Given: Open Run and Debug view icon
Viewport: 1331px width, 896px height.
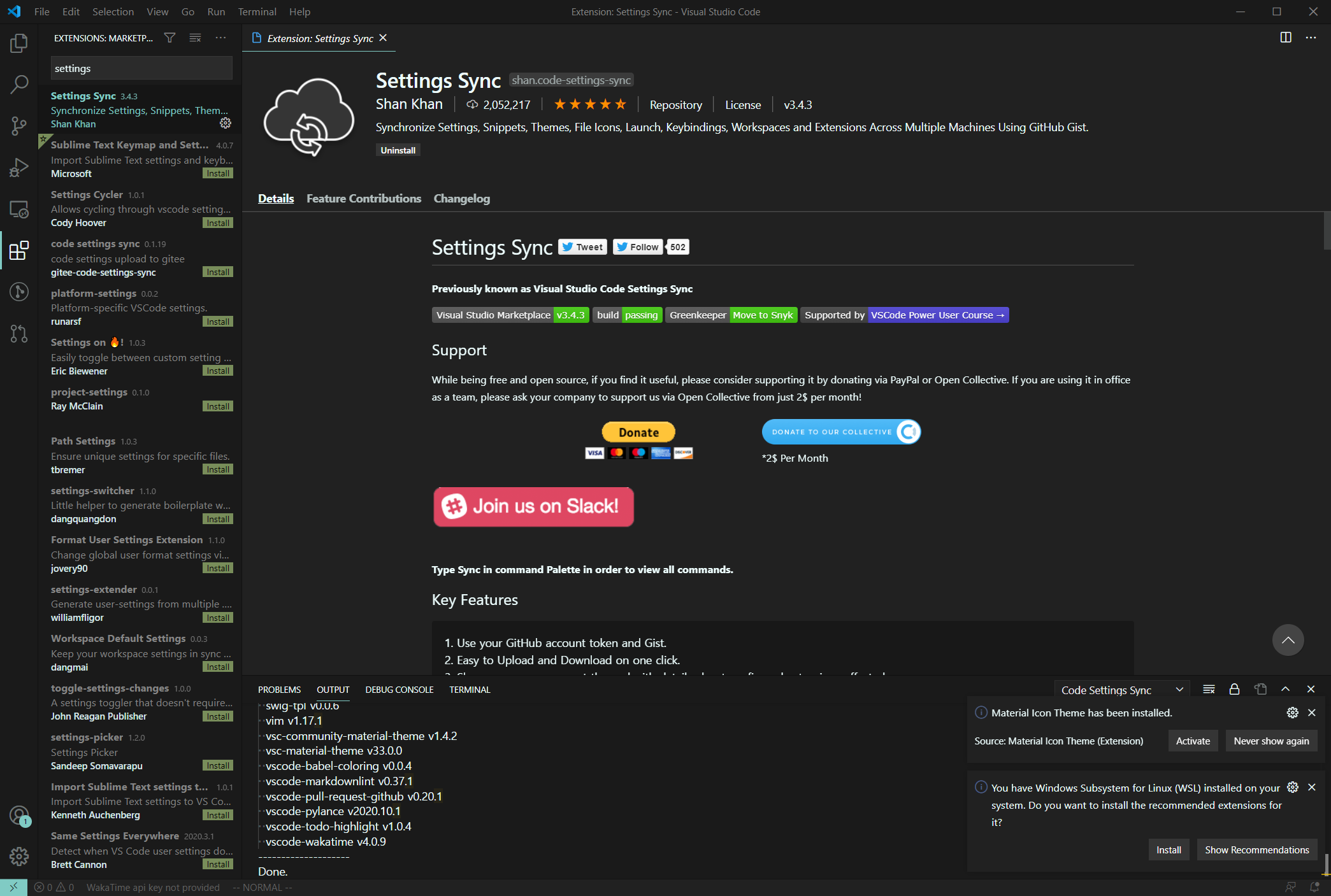Looking at the screenshot, I should (x=19, y=167).
